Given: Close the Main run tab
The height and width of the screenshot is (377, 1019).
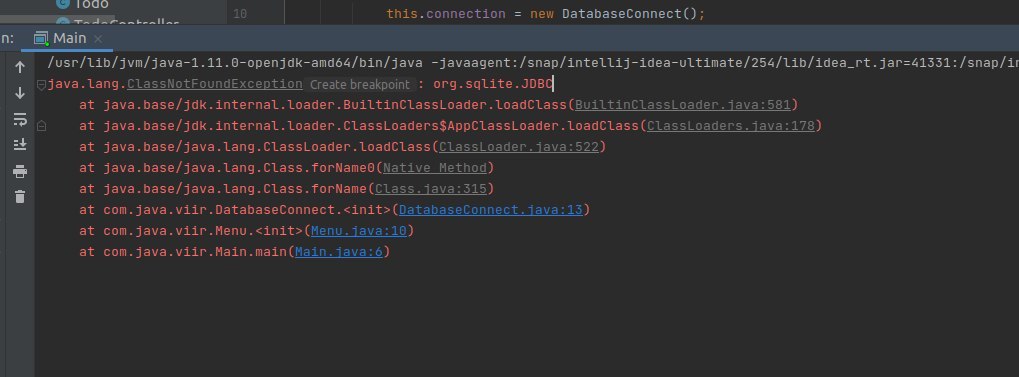Looking at the screenshot, I should point(98,39).
